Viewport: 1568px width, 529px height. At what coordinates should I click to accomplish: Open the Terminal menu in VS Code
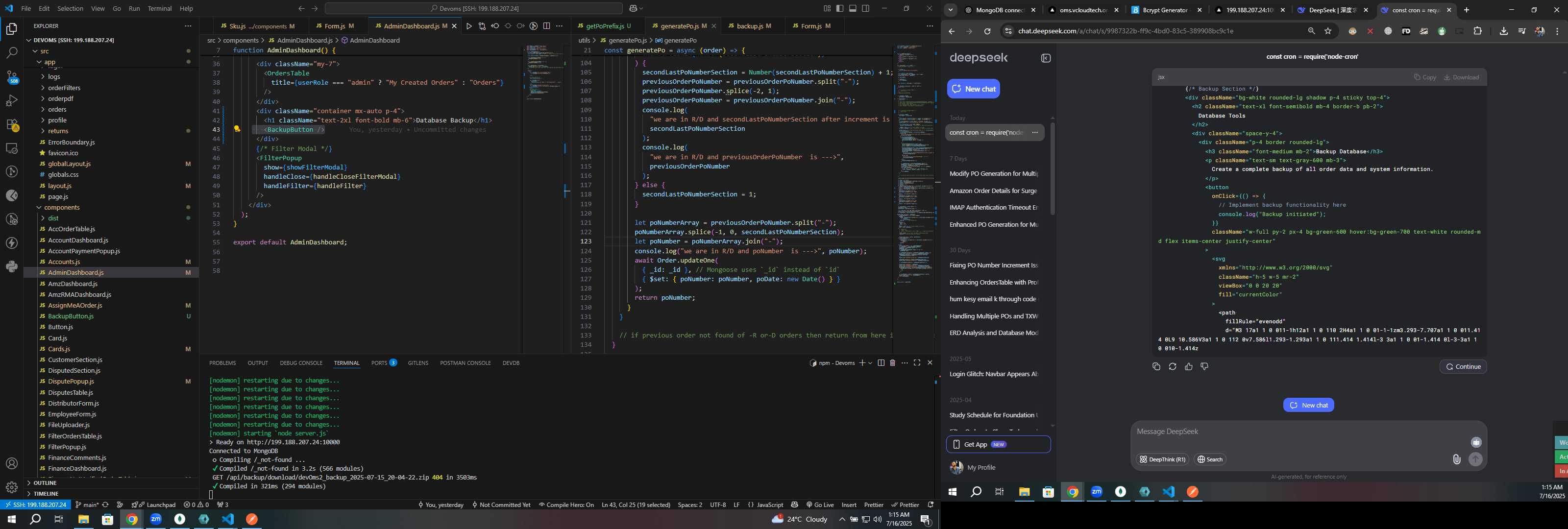159,8
